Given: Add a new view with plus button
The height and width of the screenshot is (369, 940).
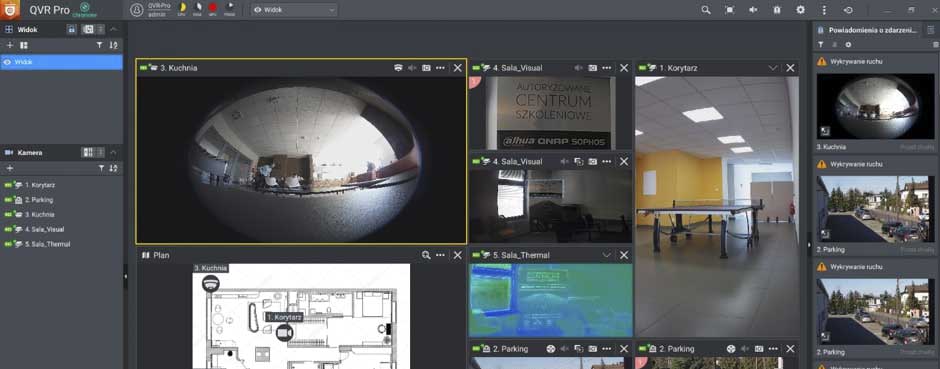Looking at the screenshot, I should tap(10, 46).
